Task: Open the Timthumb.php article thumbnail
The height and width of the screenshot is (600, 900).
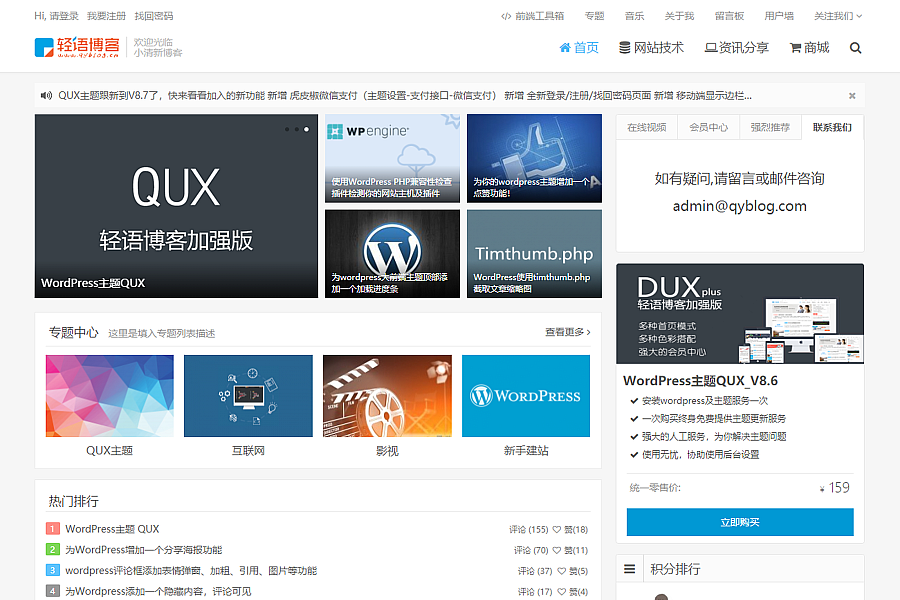Action: click(x=534, y=254)
